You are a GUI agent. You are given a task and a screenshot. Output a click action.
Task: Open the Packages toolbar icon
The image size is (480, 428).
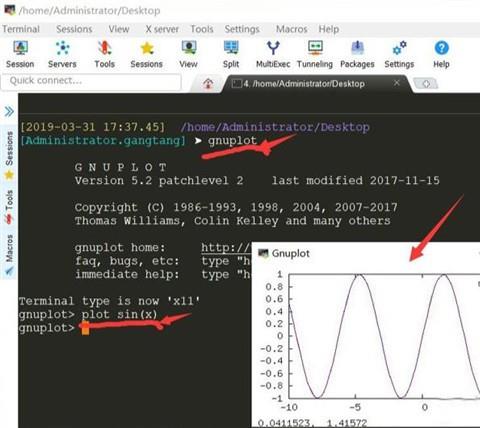click(x=357, y=54)
